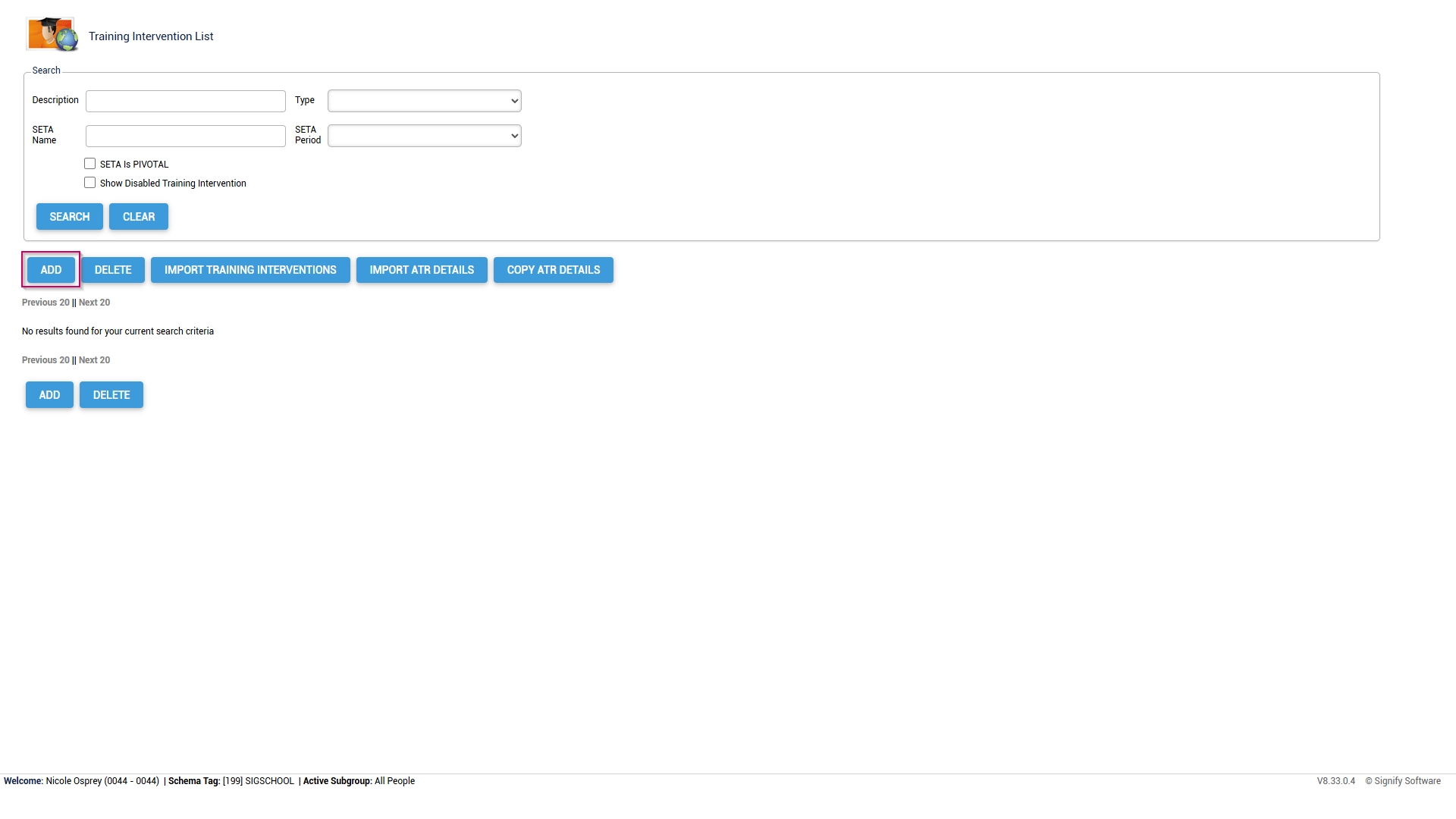Click IMPORT ATR DETAILS button

[422, 270]
